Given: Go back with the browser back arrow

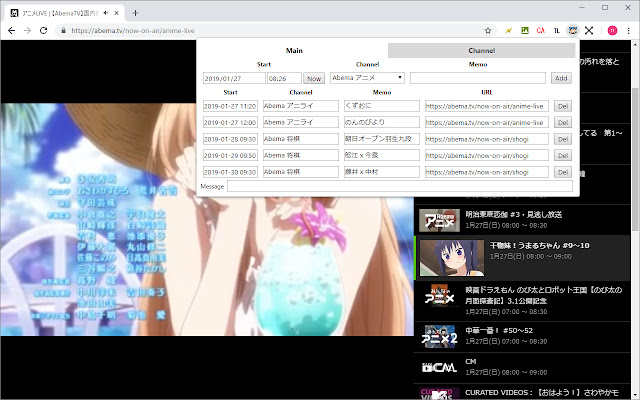Looking at the screenshot, I should [x=11, y=31].
